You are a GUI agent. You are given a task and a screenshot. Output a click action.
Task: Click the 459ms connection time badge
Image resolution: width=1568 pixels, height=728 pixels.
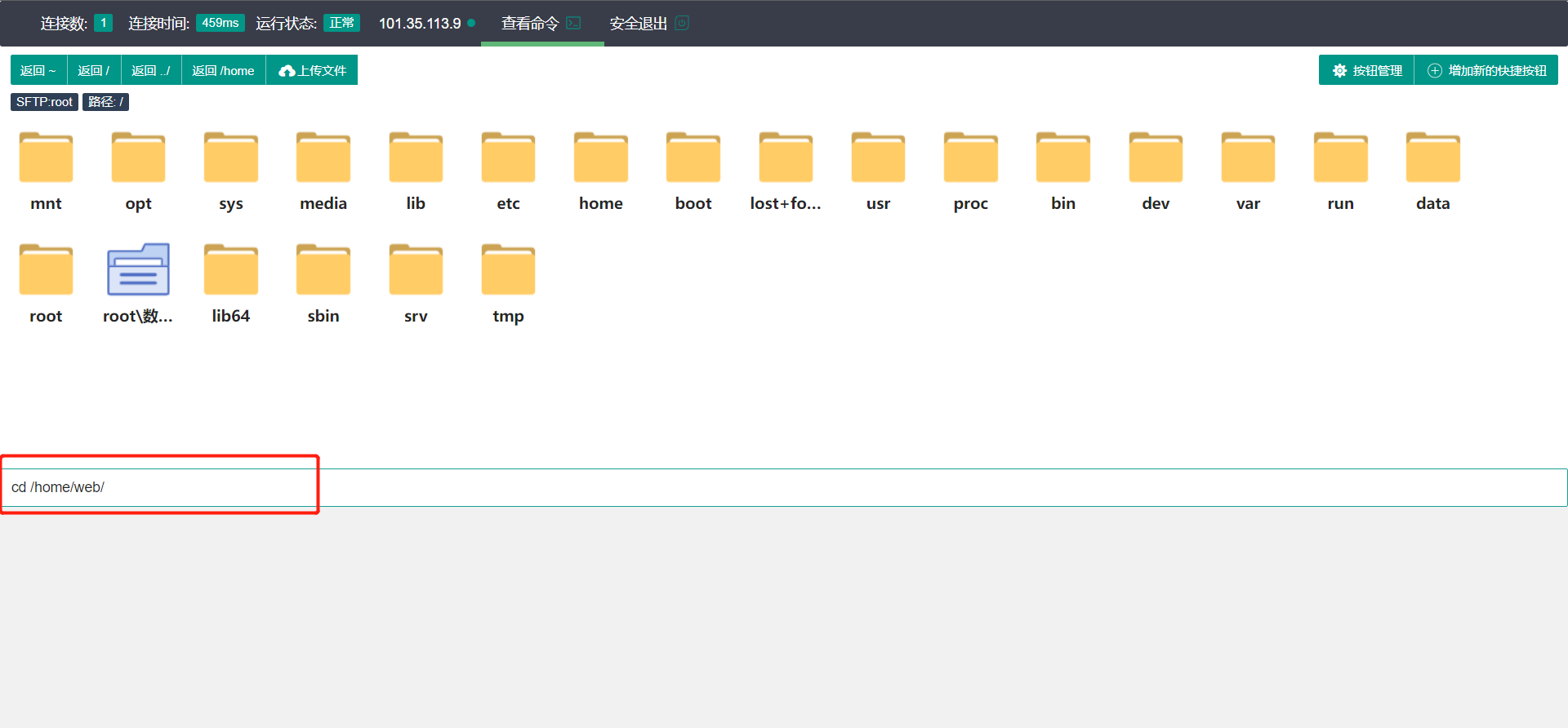[220, 23]
